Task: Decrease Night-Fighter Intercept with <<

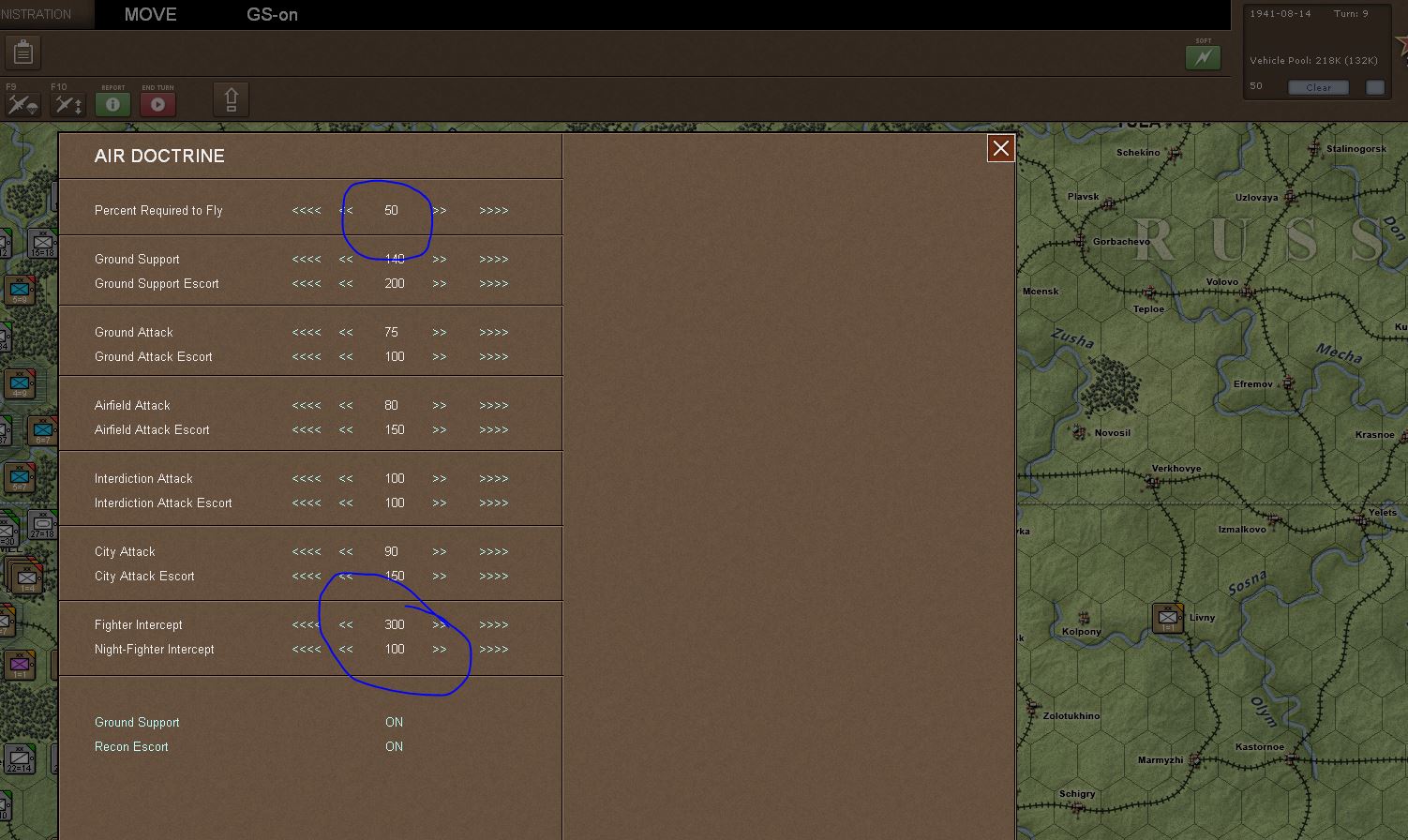Action: [346, 649]
